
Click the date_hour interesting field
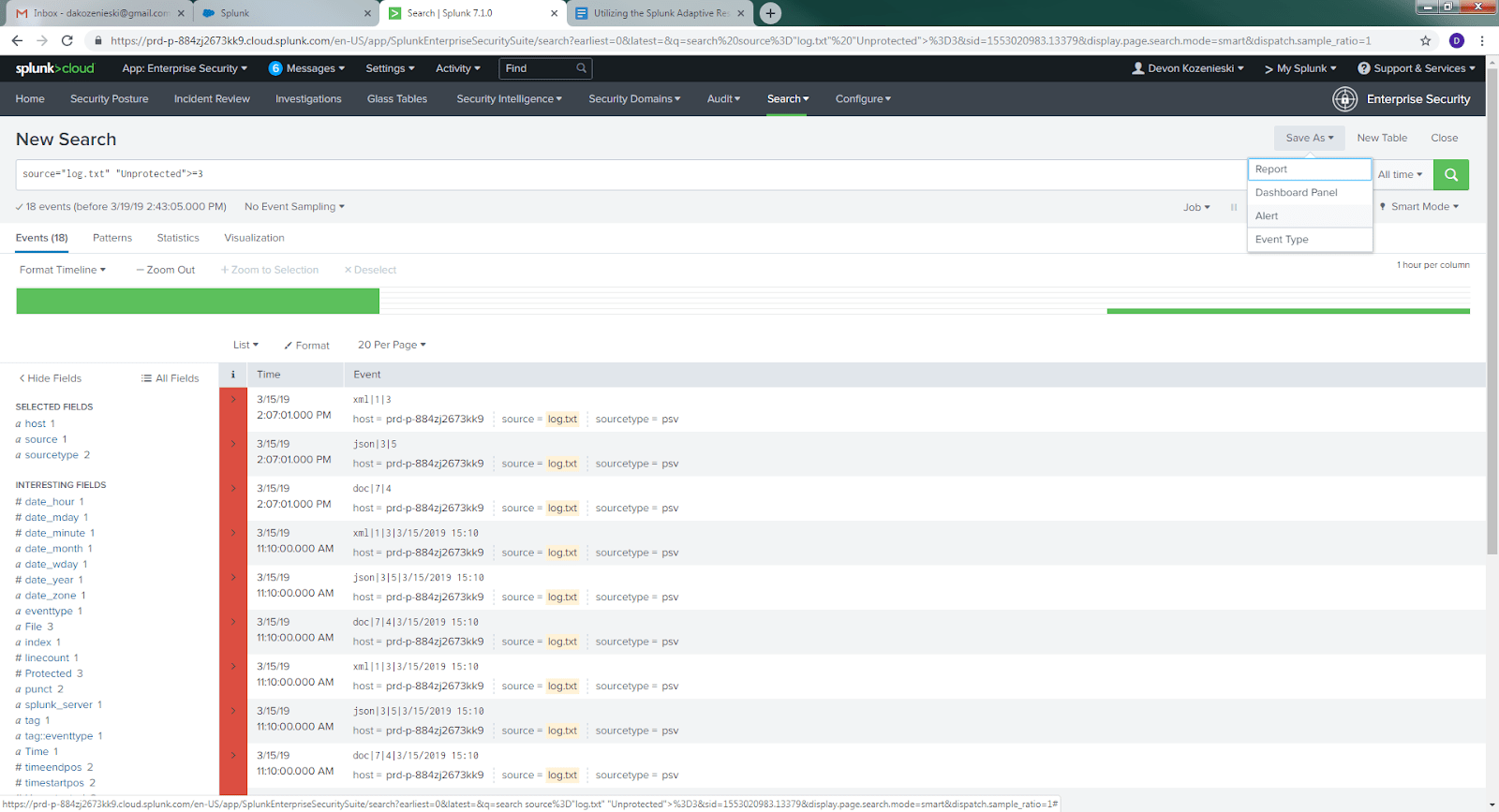(x=50, y=502)
